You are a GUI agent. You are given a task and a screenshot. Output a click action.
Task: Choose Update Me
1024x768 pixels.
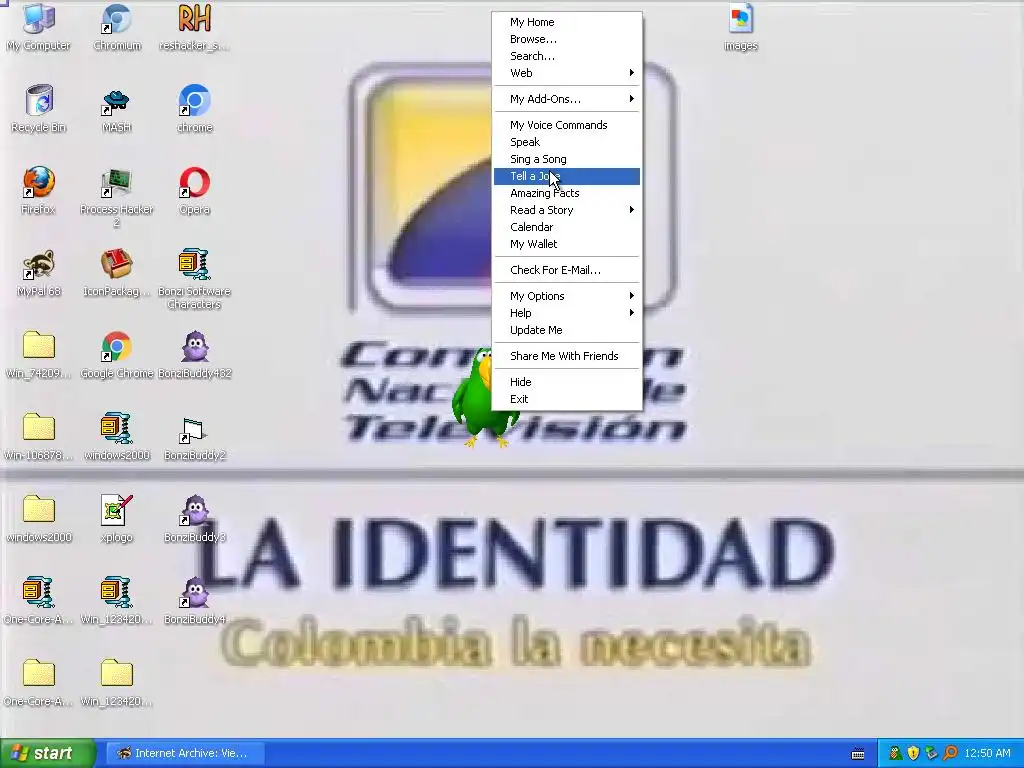(567, 330)
